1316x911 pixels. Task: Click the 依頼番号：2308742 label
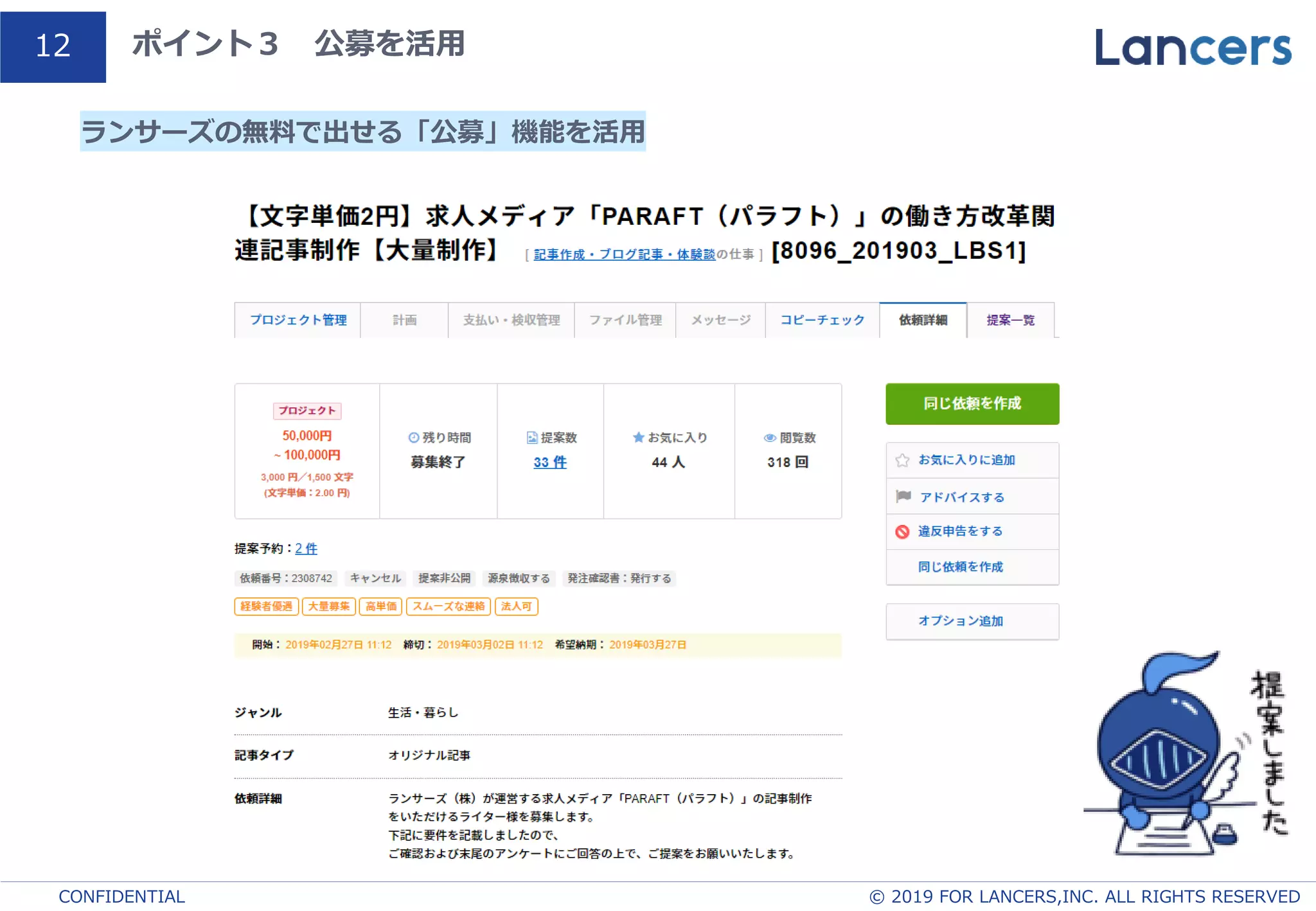tap(286, 578)
